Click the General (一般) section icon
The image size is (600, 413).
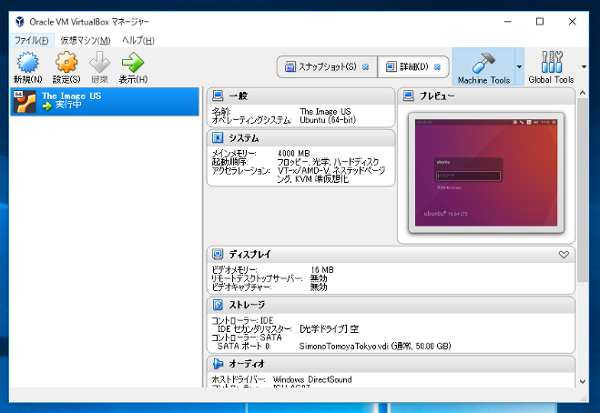click(x=217, y=95)
